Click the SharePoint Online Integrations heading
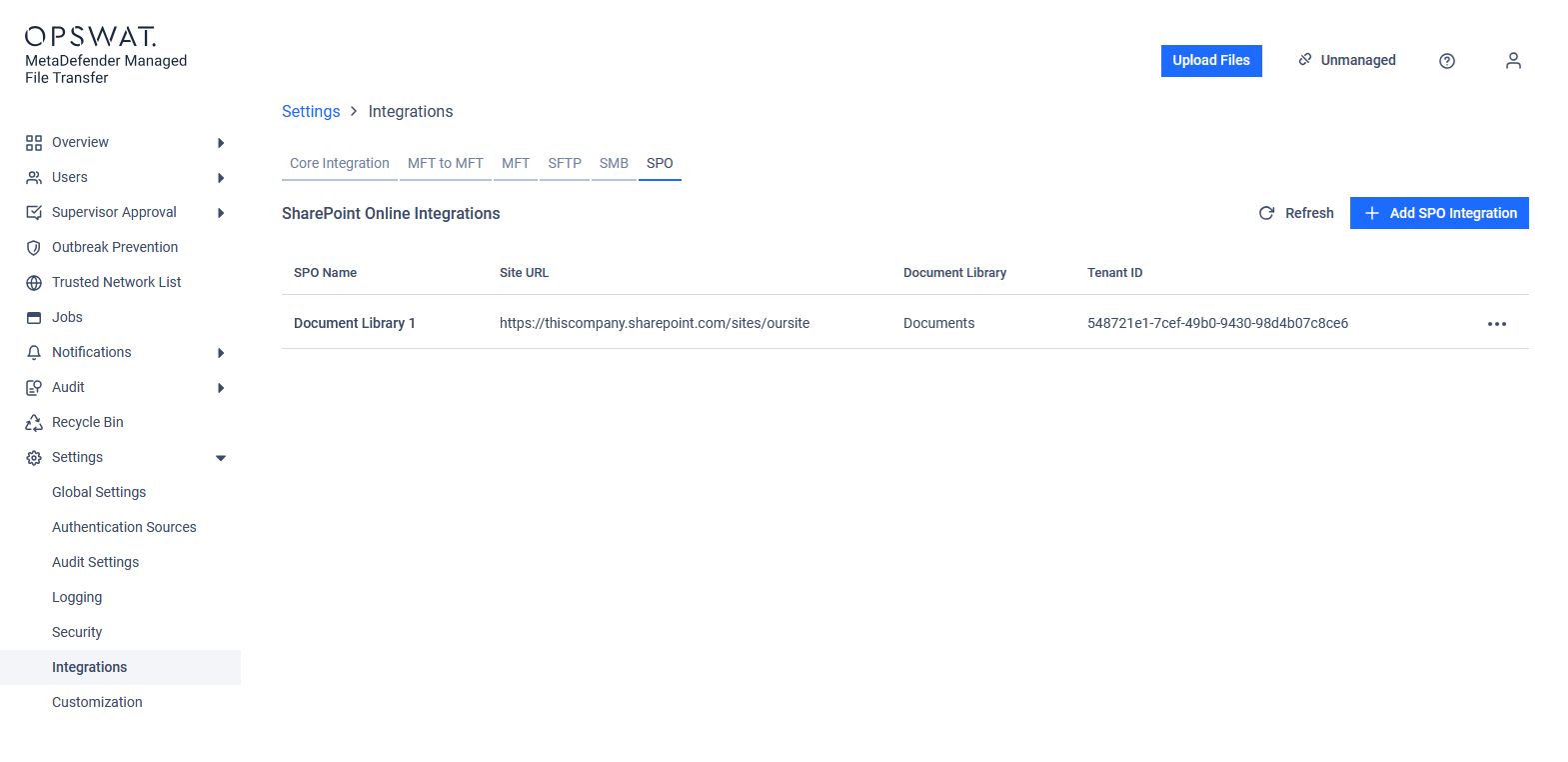Viewport: 1568px width, 762px height. 391,214
